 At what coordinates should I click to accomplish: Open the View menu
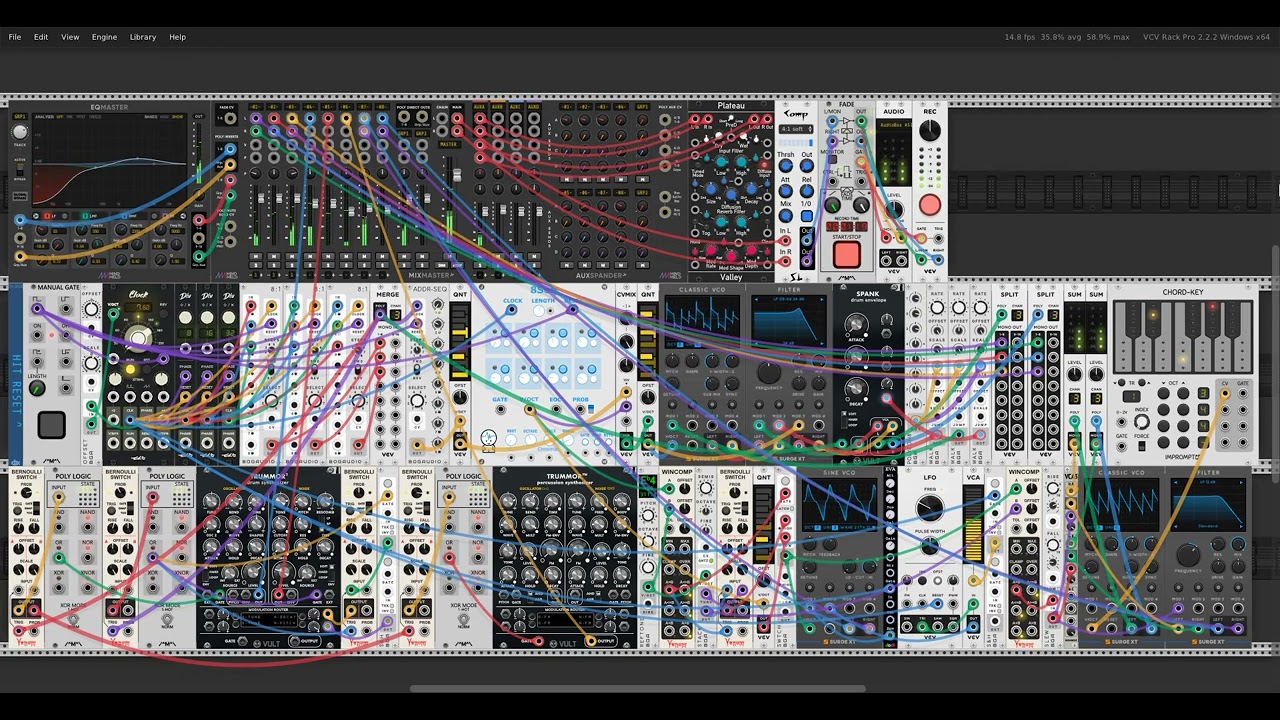(70, 37)
